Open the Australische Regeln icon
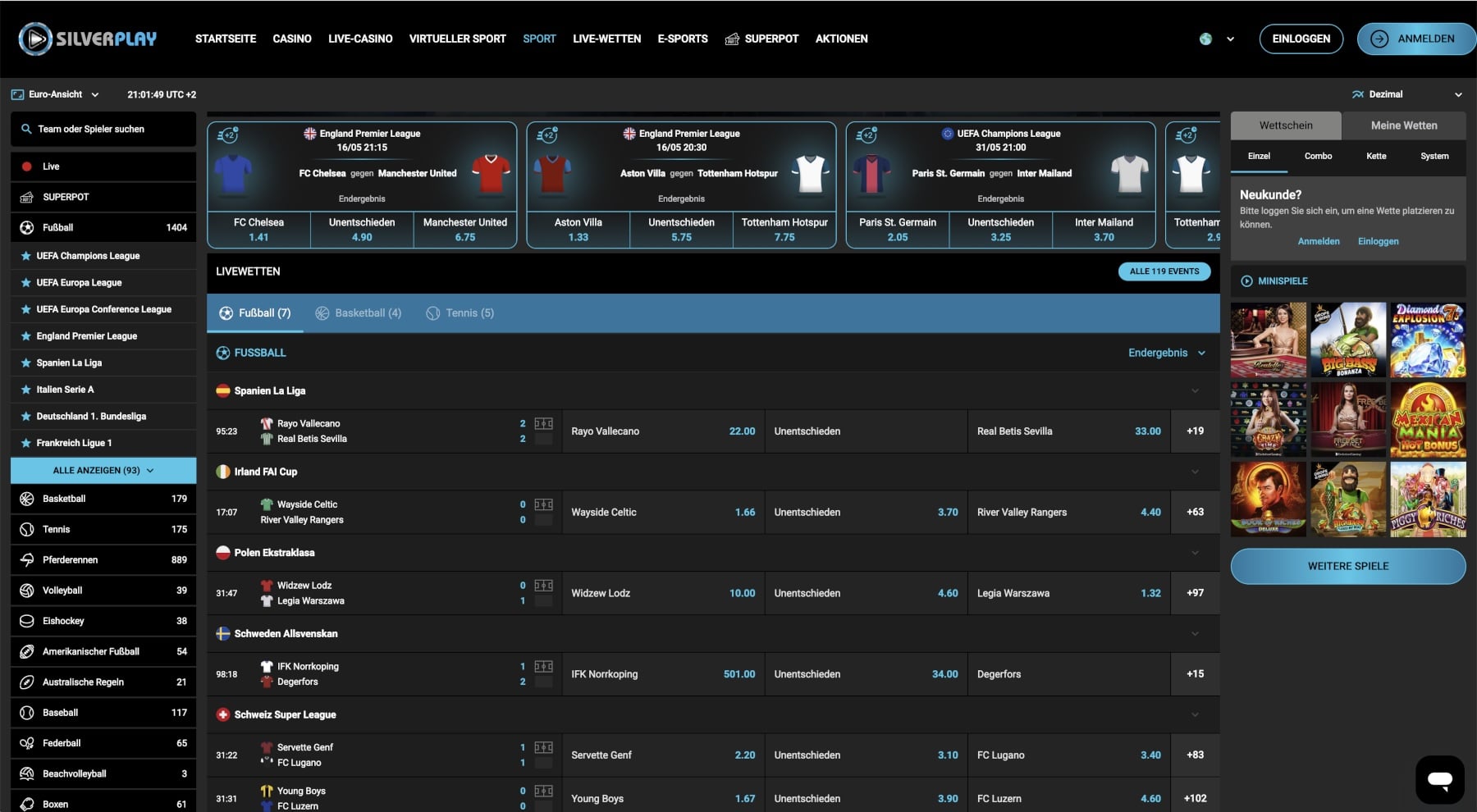The height and width of the screenshot is (812, 1477). (26, 682)
